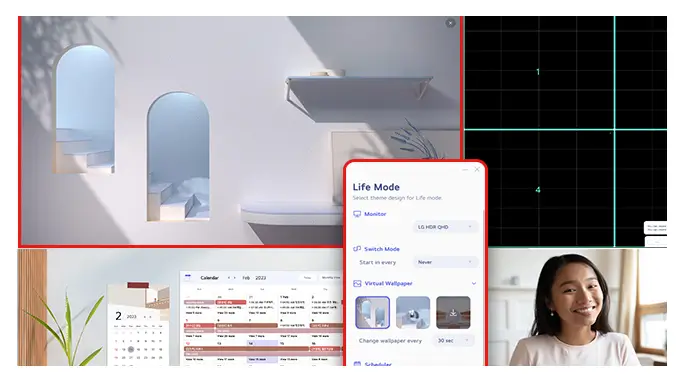Image resolution: width=685 pixels, height=380 pixels.
Task: Close the wallpaper preview with round X
Action: [450, 23]
